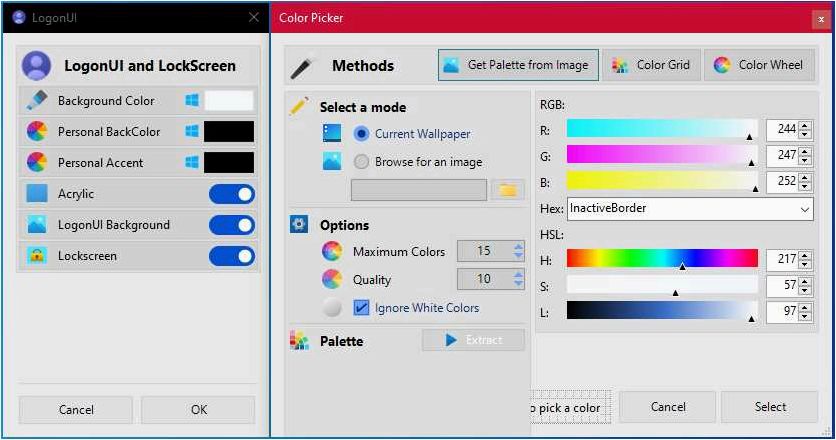This screenshot has width=836, height=440.
Task: Select the Current Wallpaper radio button
Action: [x=361, y=133]
